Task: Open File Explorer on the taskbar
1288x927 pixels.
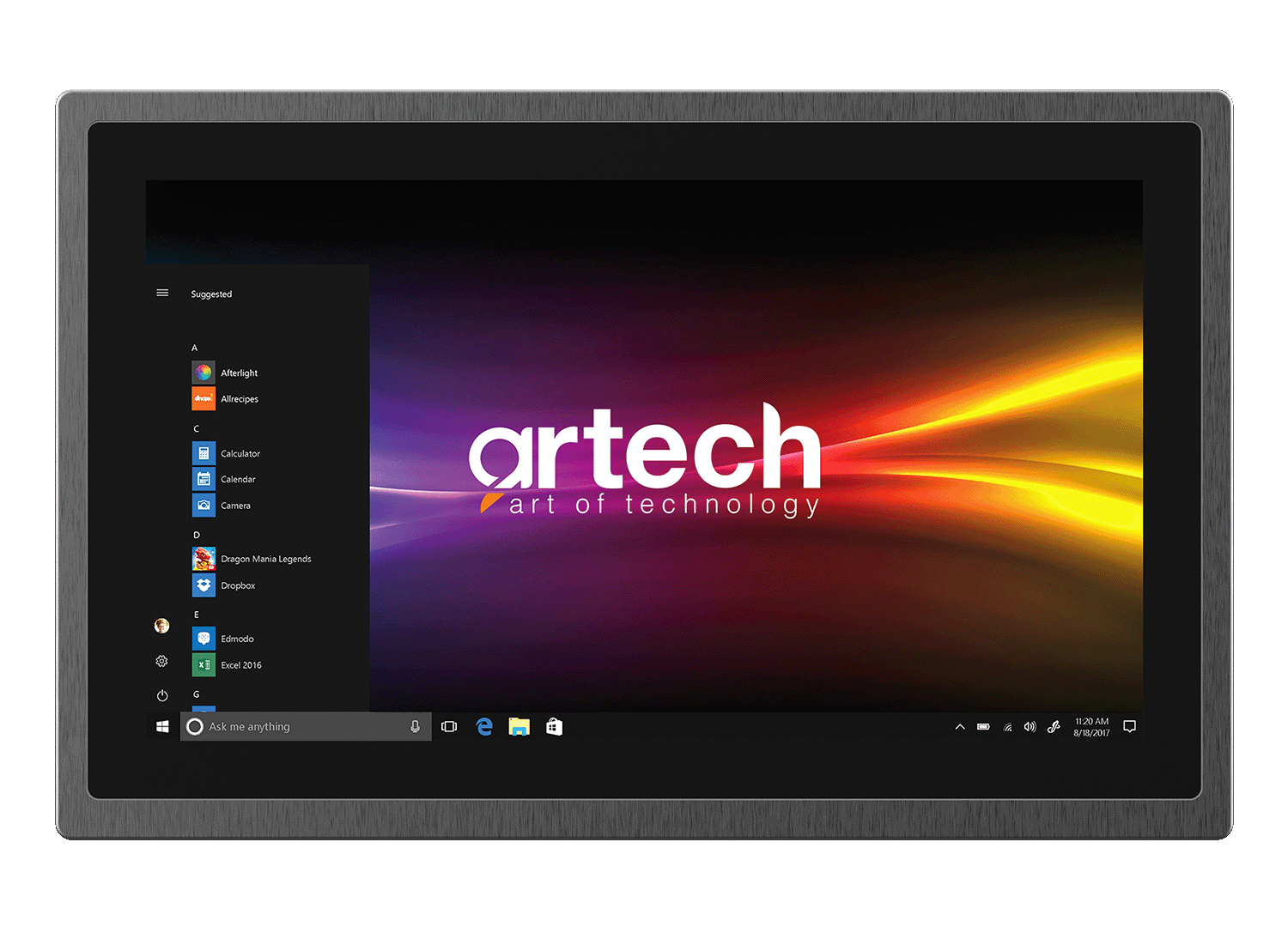Action: (x=519, y=727)
